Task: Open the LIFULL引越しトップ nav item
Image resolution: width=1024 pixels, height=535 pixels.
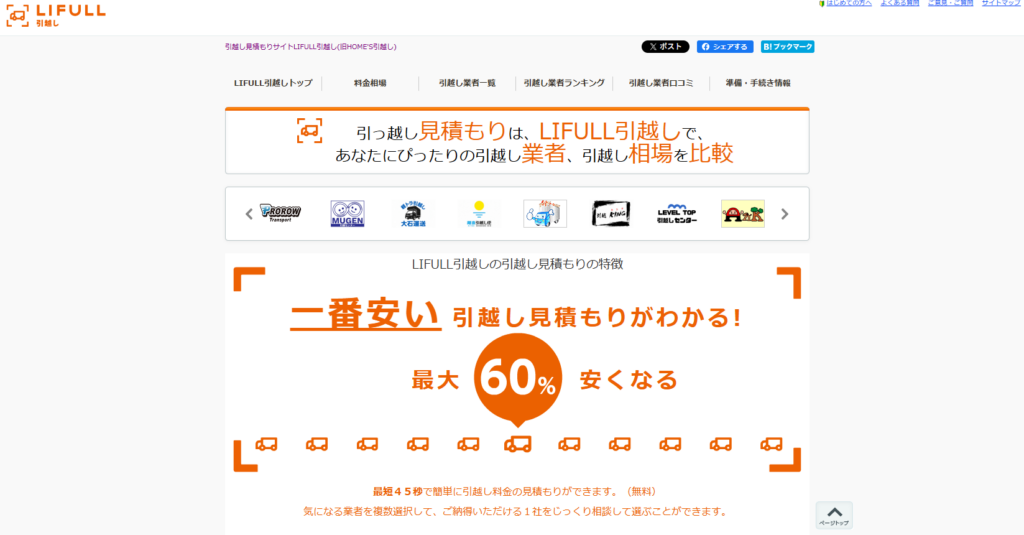Action: [x=273, y=83]
